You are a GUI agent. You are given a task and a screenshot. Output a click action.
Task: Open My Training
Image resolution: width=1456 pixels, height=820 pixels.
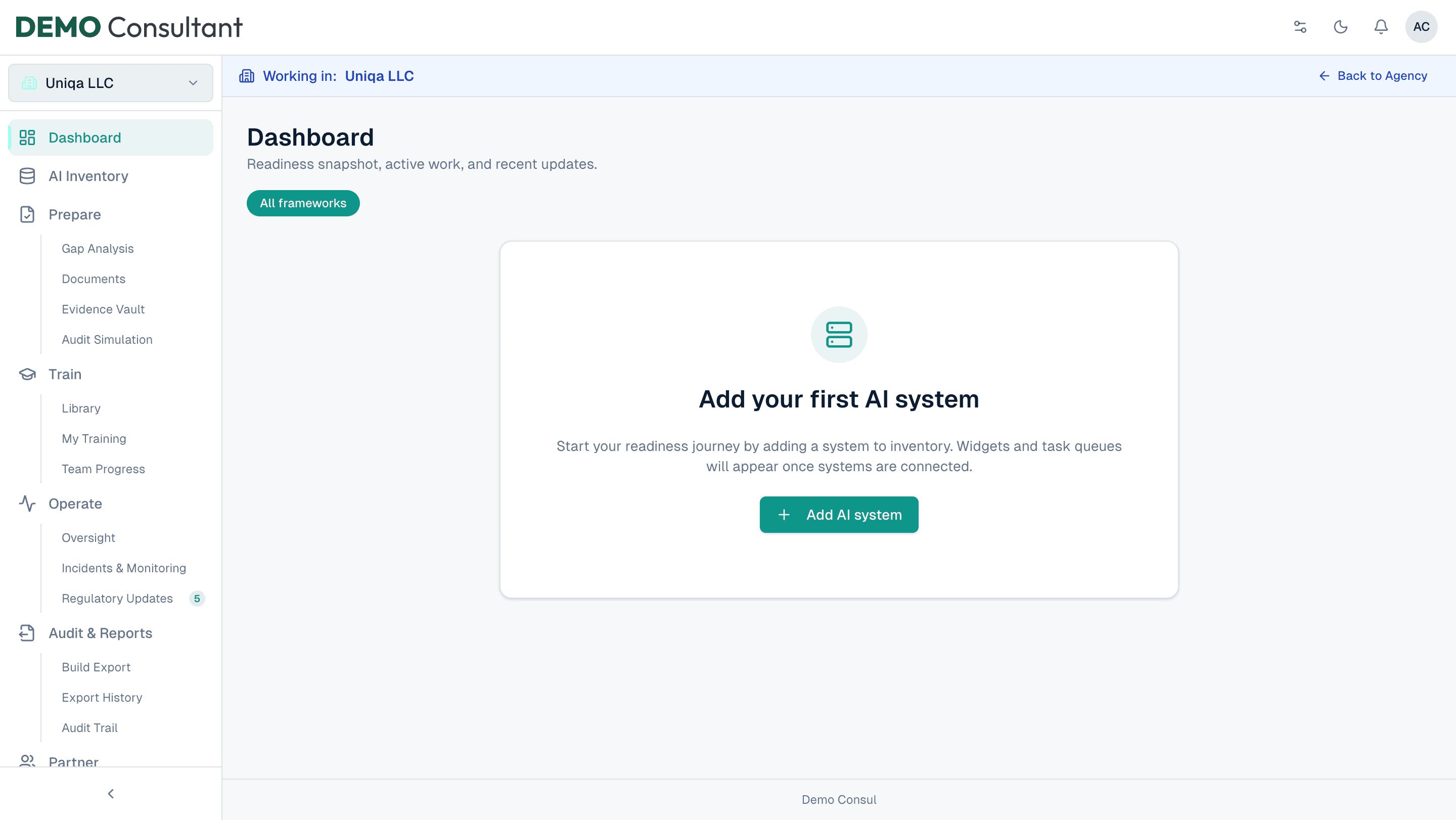click(x=94, y=438)
